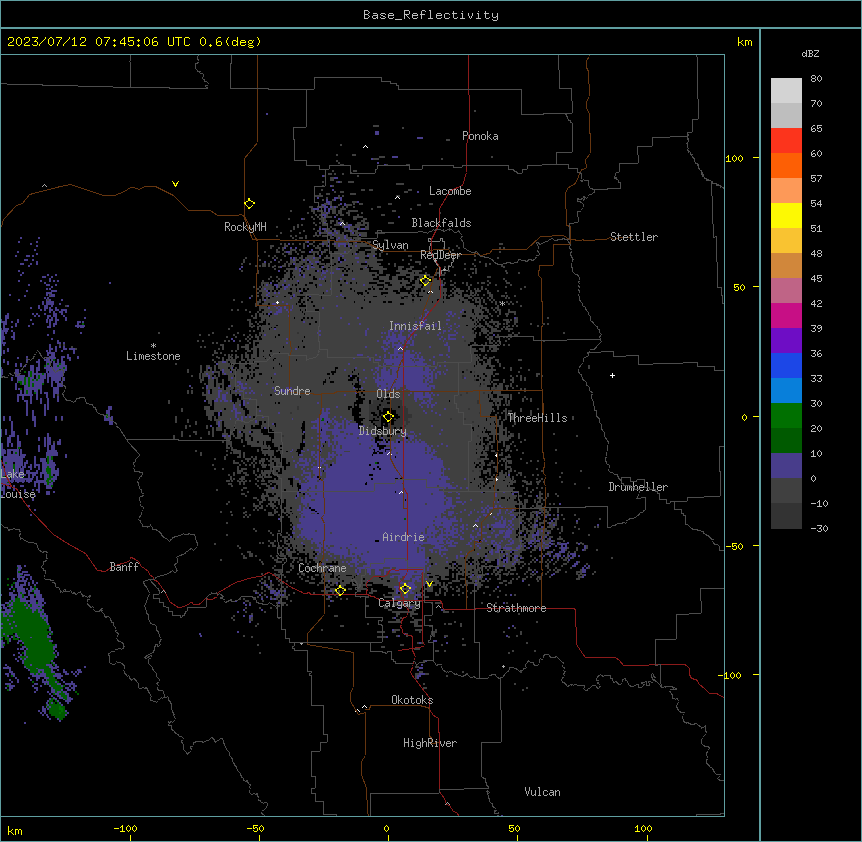Click the asterisk marker above Limestone
Image resolution: width=862 pixels, height=842 pixels.
[153, 346]
